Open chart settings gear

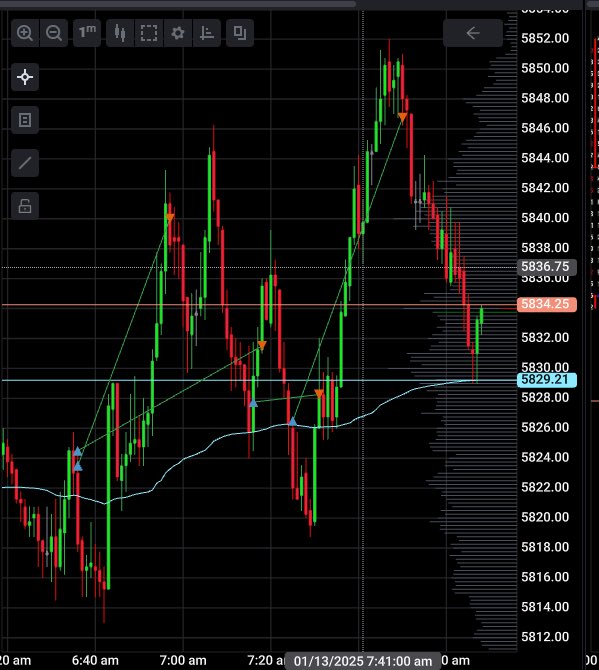(178, 33)
